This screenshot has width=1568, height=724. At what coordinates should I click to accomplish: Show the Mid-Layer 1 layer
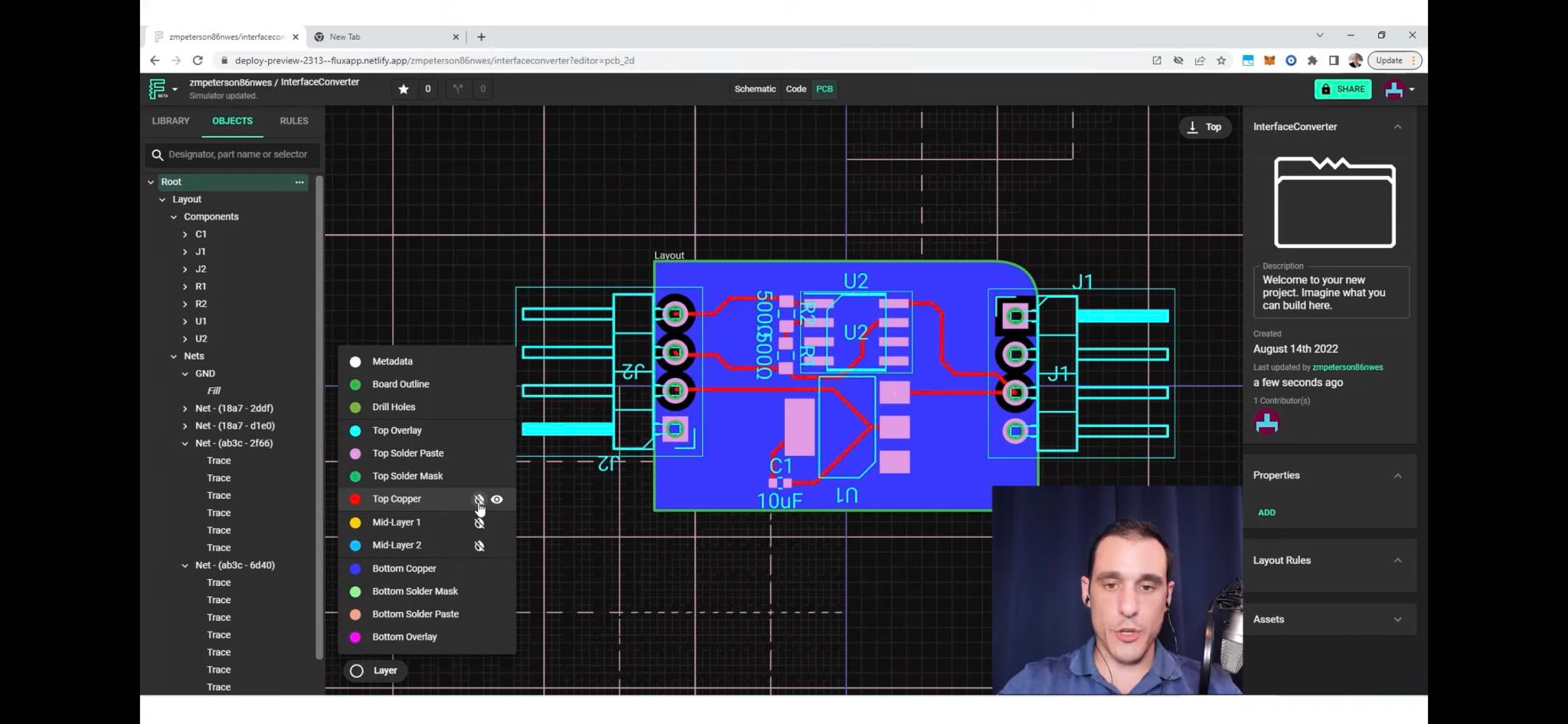pos(479,523)
